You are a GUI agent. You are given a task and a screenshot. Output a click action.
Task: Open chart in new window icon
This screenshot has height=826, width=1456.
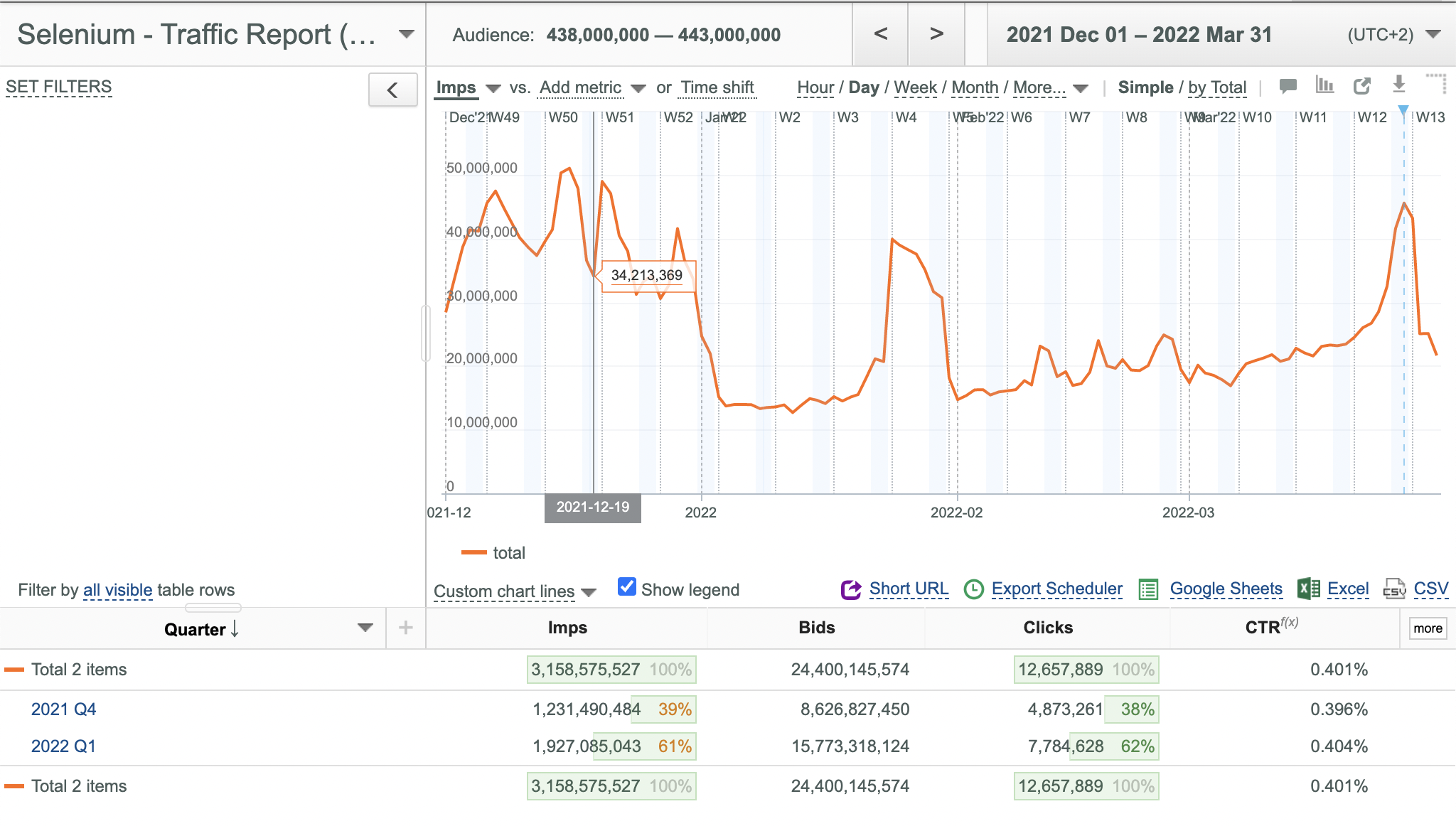coord(1361,86)
